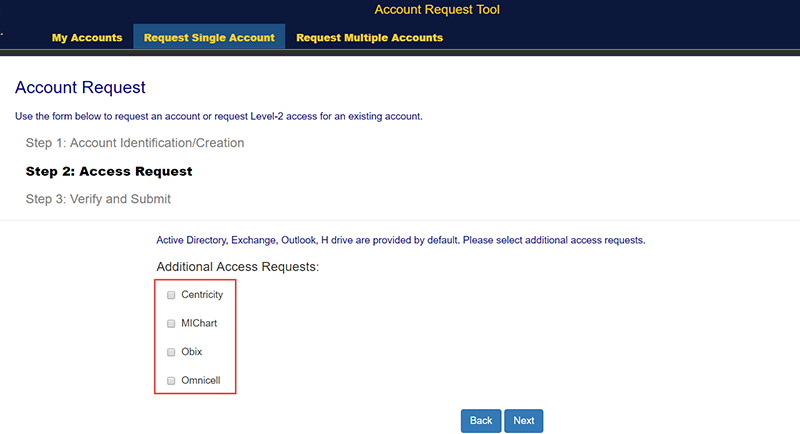This screenshot has width=800, height=434.
Task: Click the 'Use the form below' instruction text
Action: click(218, 116)
